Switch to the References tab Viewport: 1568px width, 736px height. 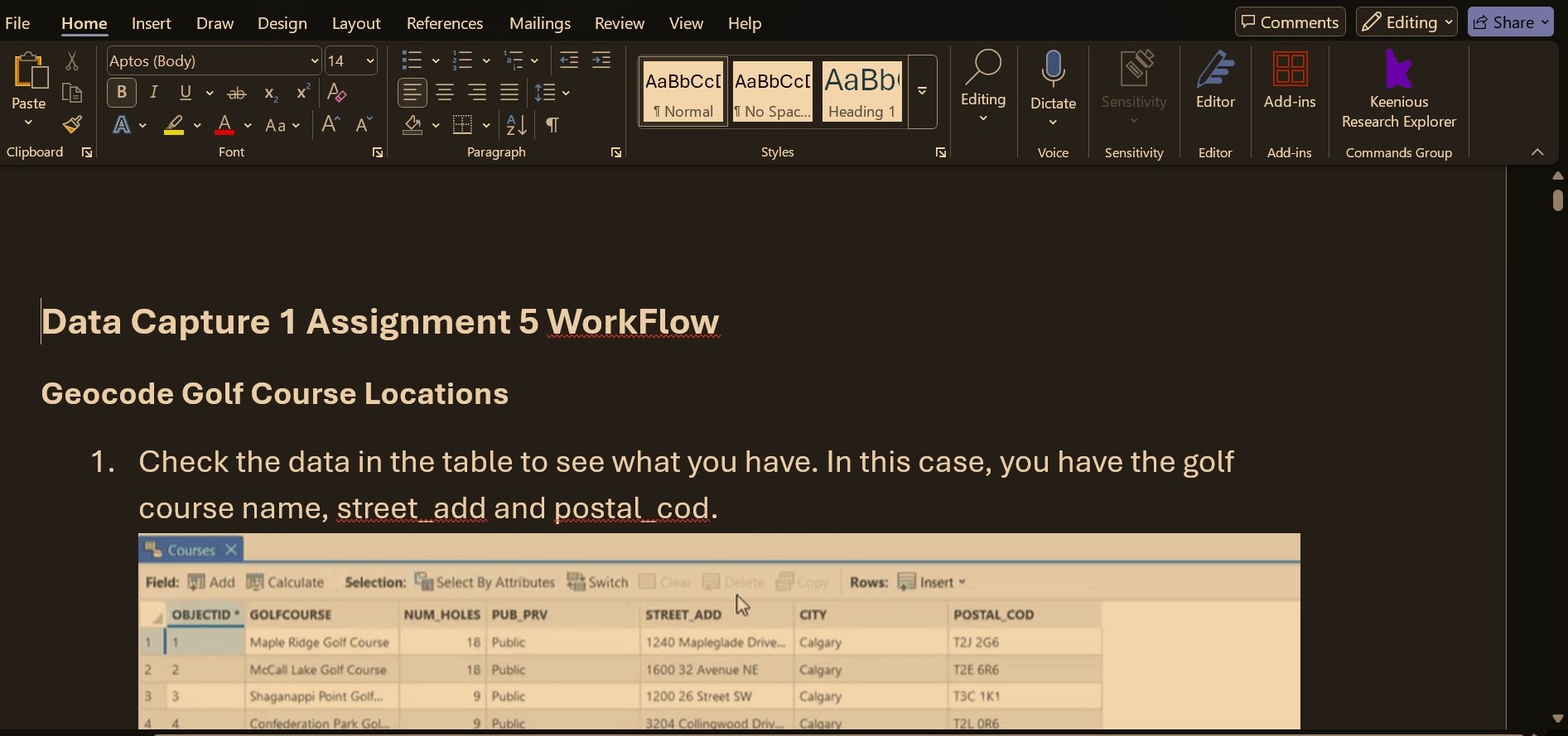445,23
